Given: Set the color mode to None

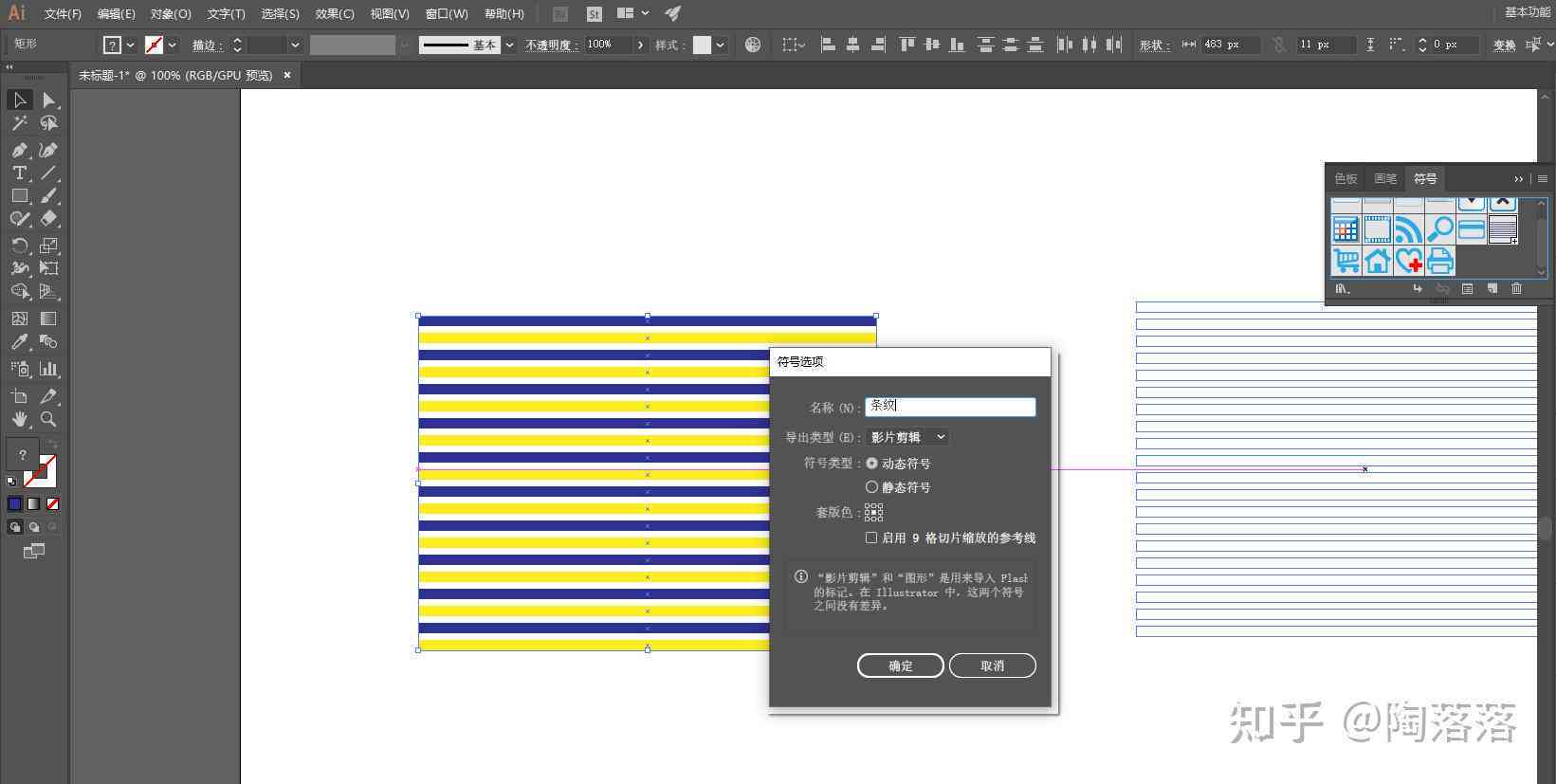Looking at the screenshot, I should pos(53,504).
